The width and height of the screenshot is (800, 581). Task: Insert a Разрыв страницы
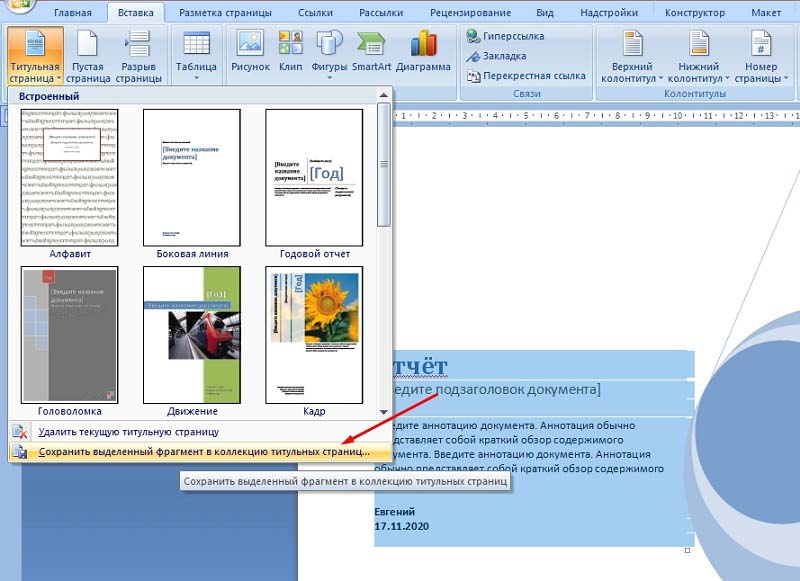(x=138, y=56)
